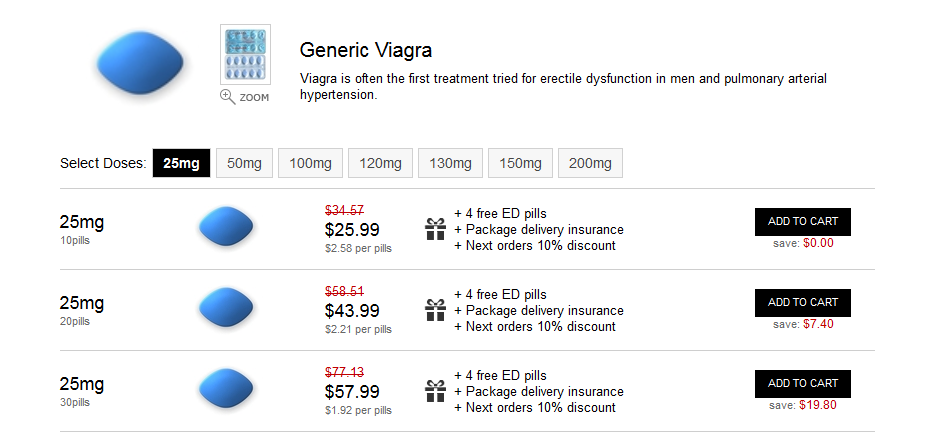Pick the 130mg dose

[450, 163]
